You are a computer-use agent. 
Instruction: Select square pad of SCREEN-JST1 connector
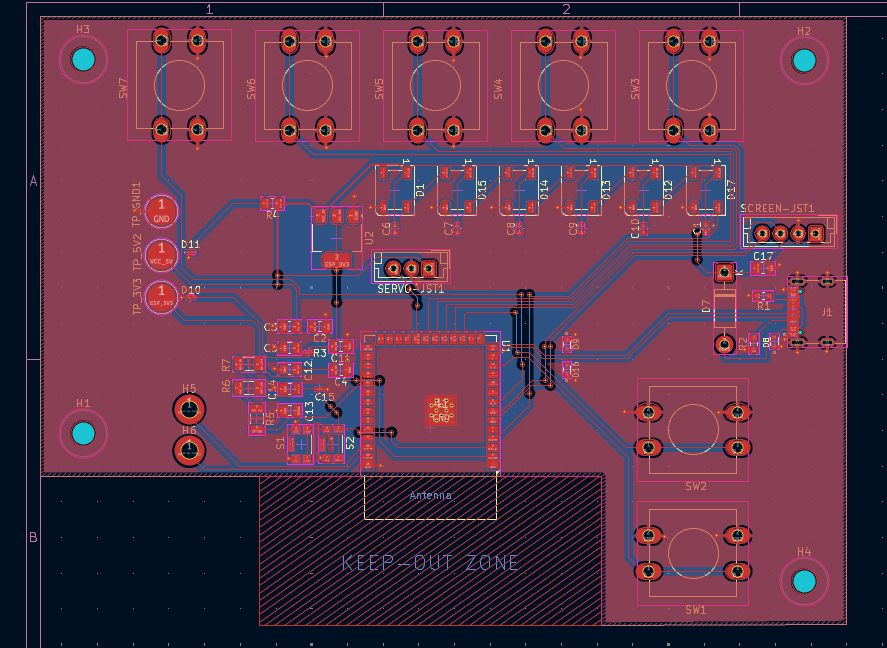[816, 232]
